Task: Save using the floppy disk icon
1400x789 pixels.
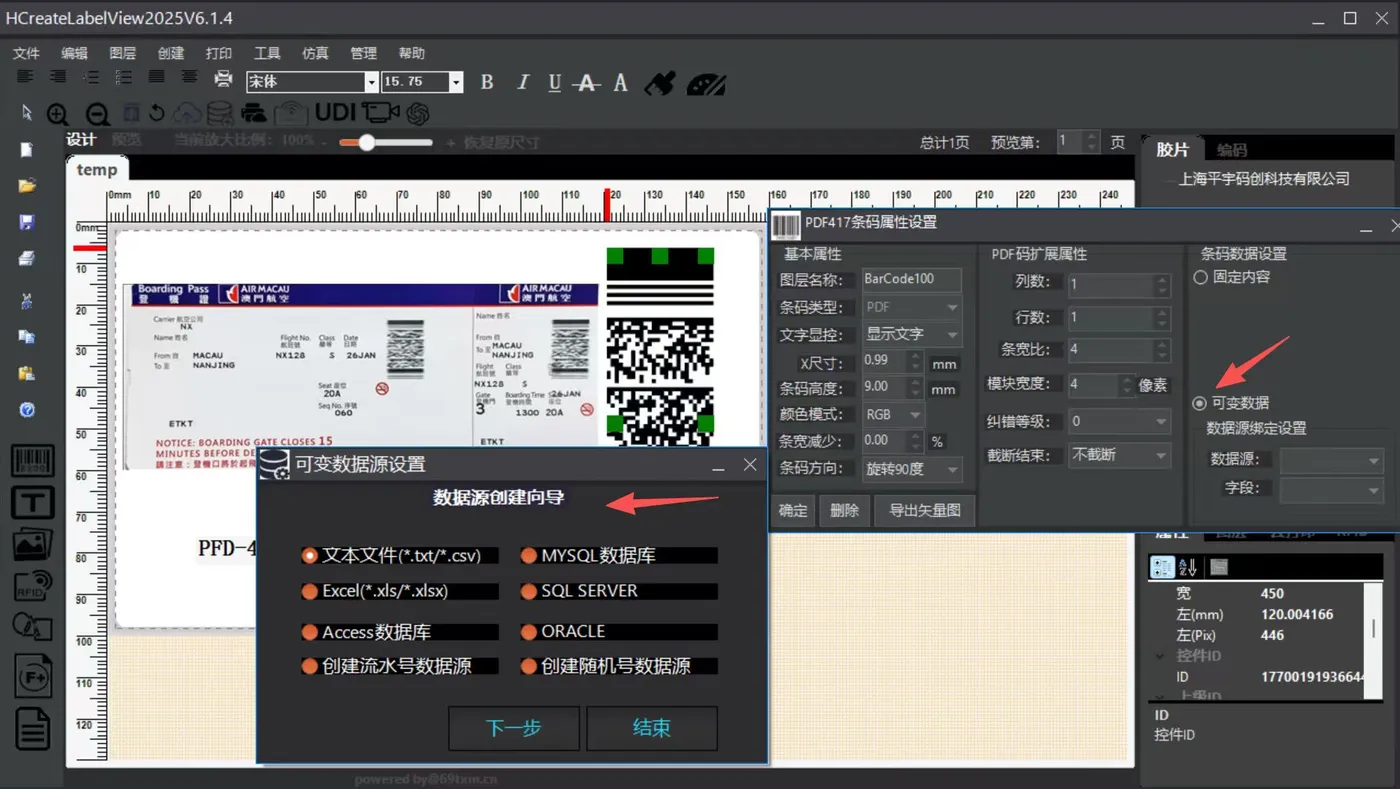Action: coord(27,222)
